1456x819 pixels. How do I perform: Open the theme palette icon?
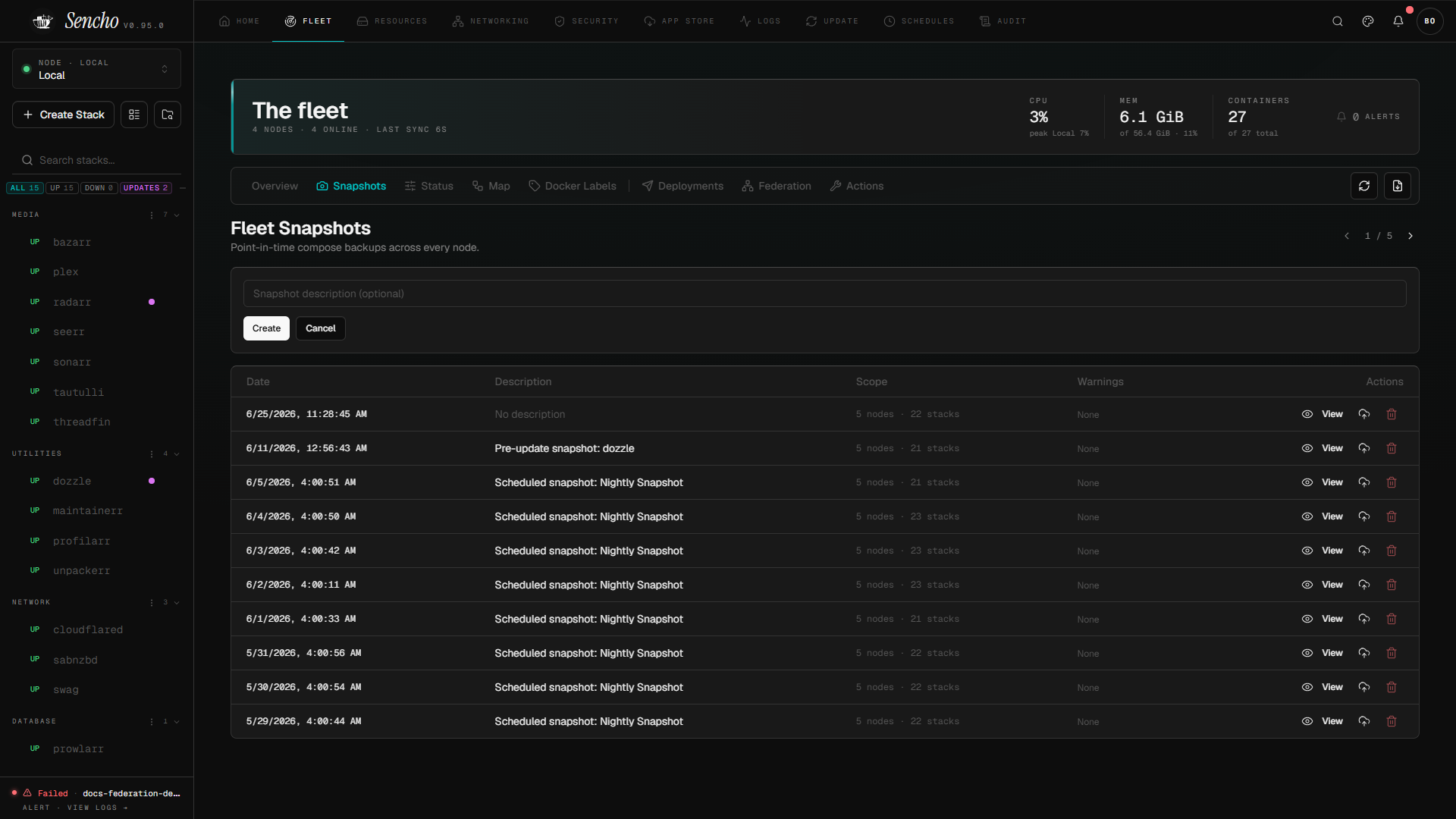[1368, 21]
